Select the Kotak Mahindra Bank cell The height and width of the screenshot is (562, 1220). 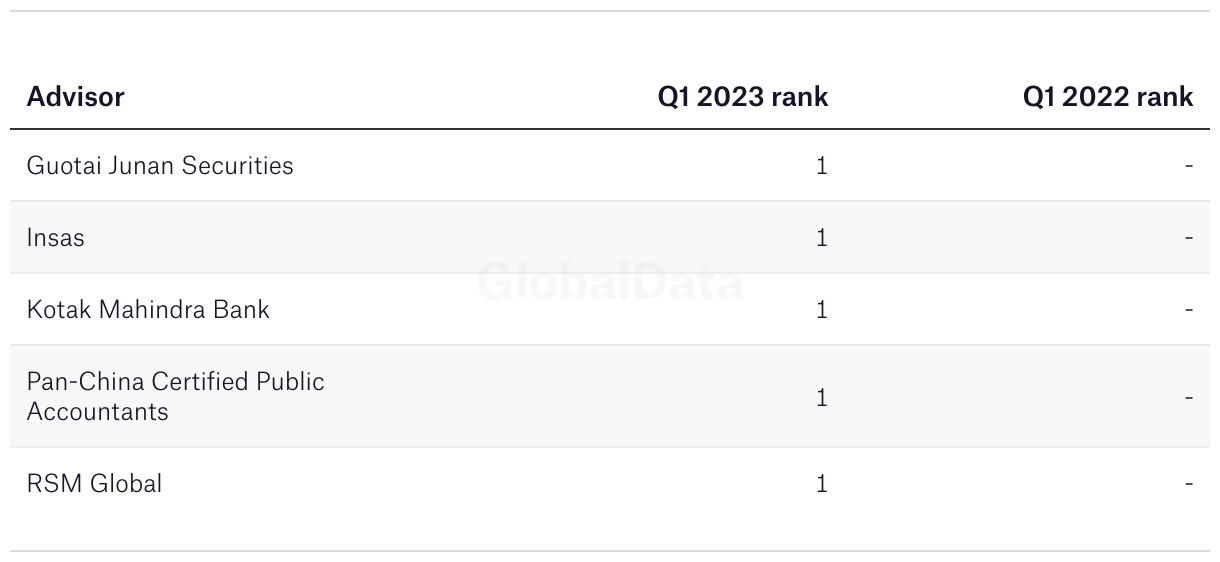tap(148, 310)
